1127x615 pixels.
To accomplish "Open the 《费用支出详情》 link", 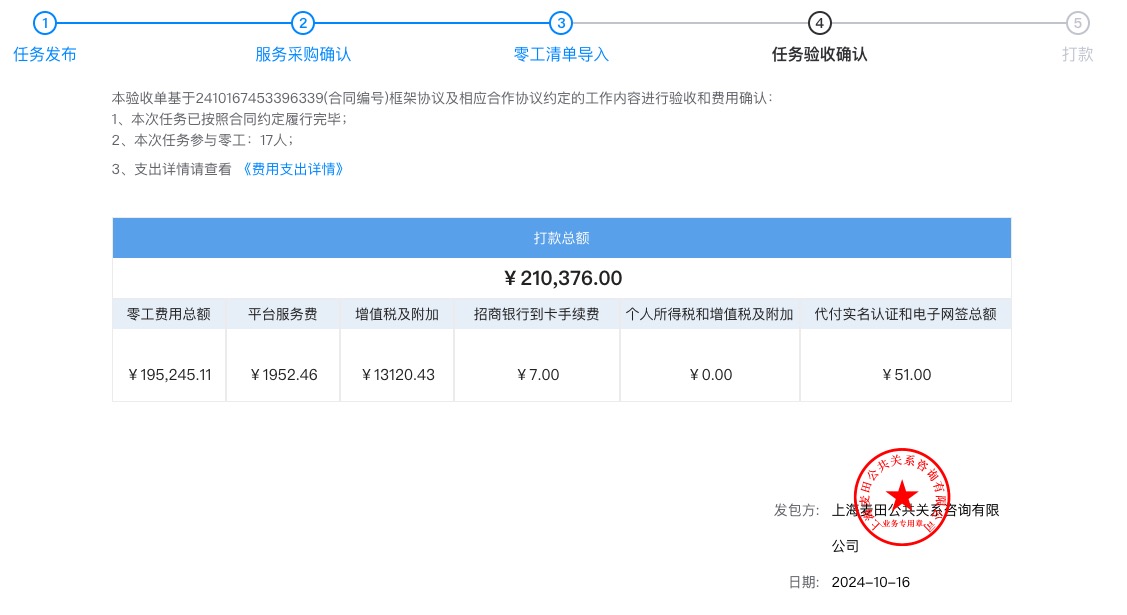I will pyautogui.click(x=294, y=169).
